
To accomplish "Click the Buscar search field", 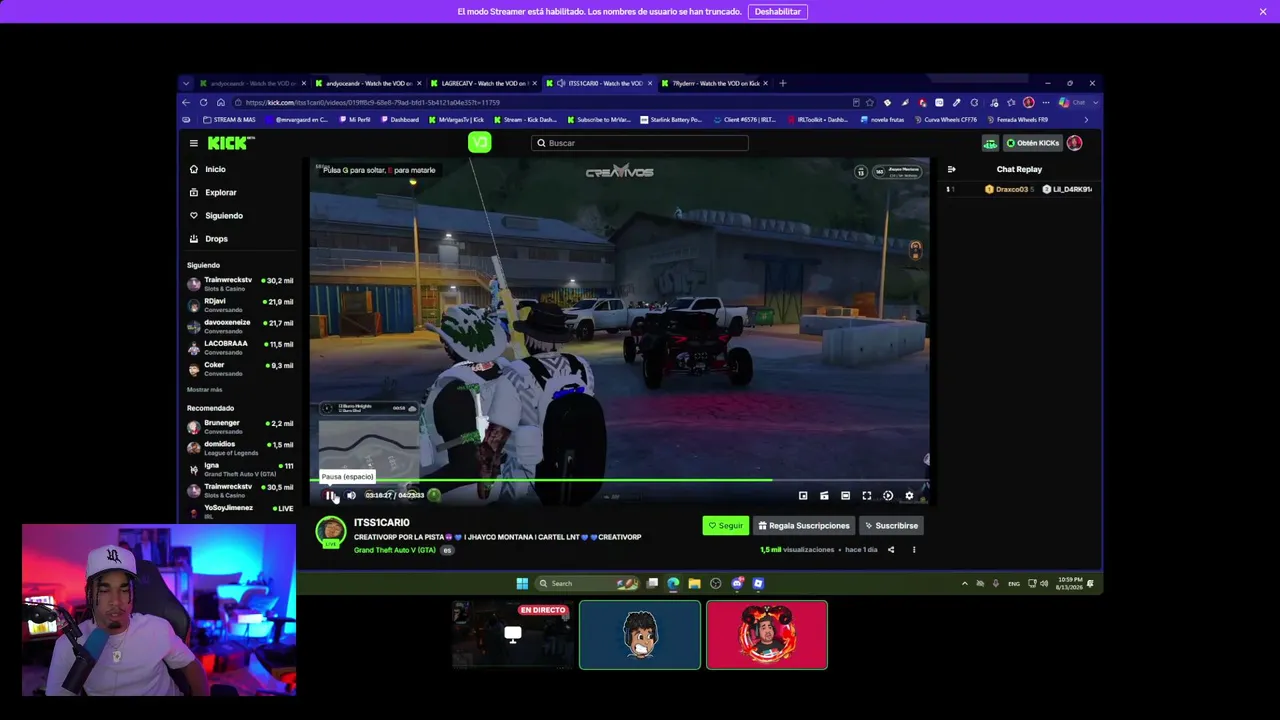I will (x=640, y=143).
